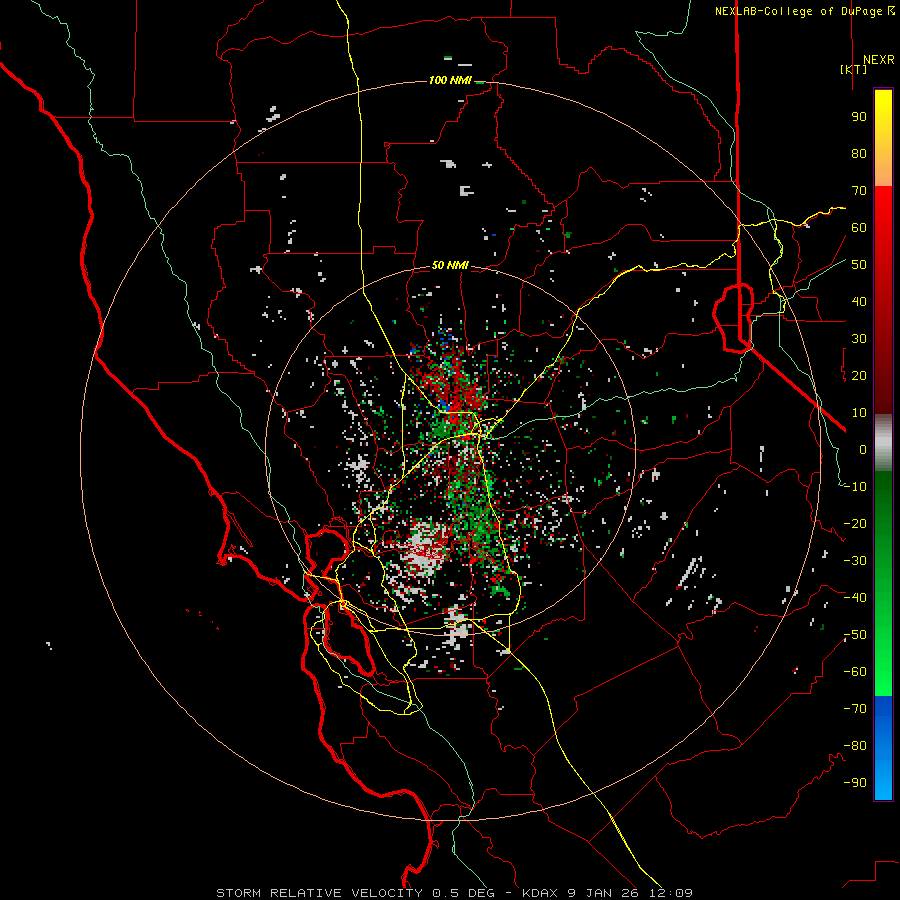Viewport: 900px width, 900px height.
Task: Click the -70 value on the velocity scale
Action: 855,709
